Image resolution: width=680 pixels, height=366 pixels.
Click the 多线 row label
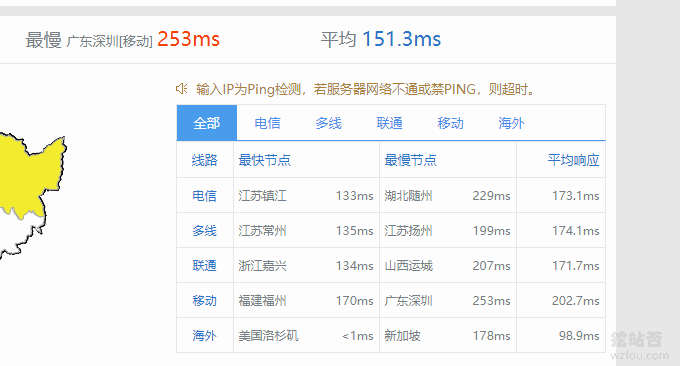click(204, 231)
